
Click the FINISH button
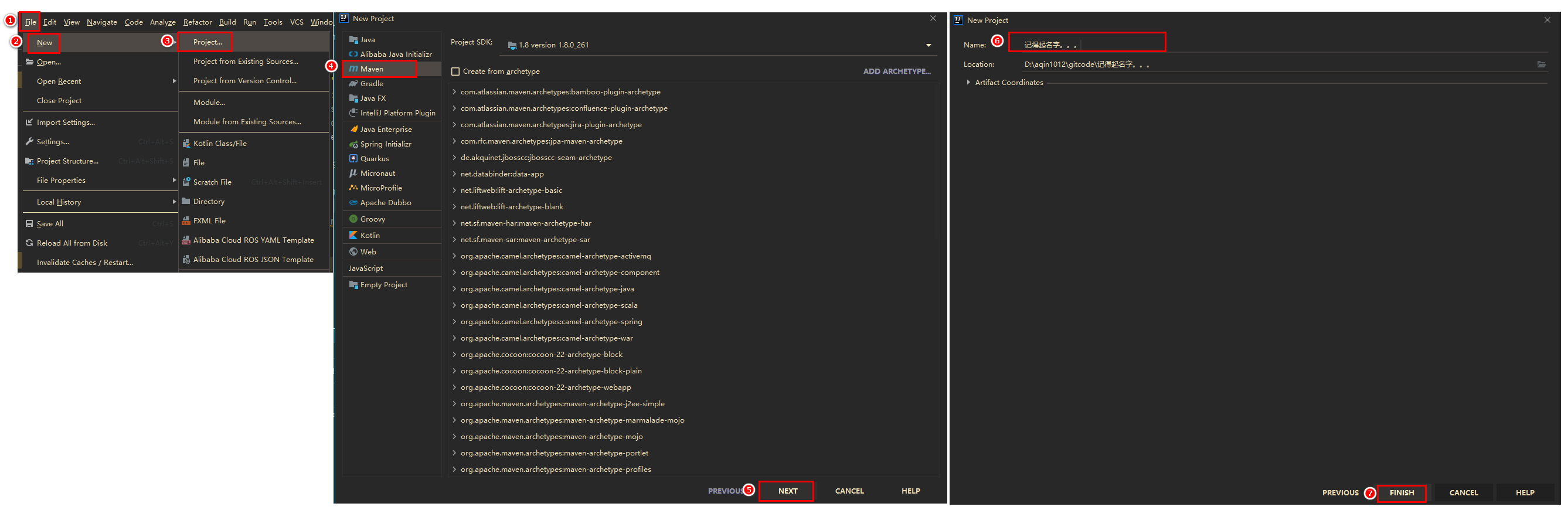pyautogui.click(x=1401, y=493)
